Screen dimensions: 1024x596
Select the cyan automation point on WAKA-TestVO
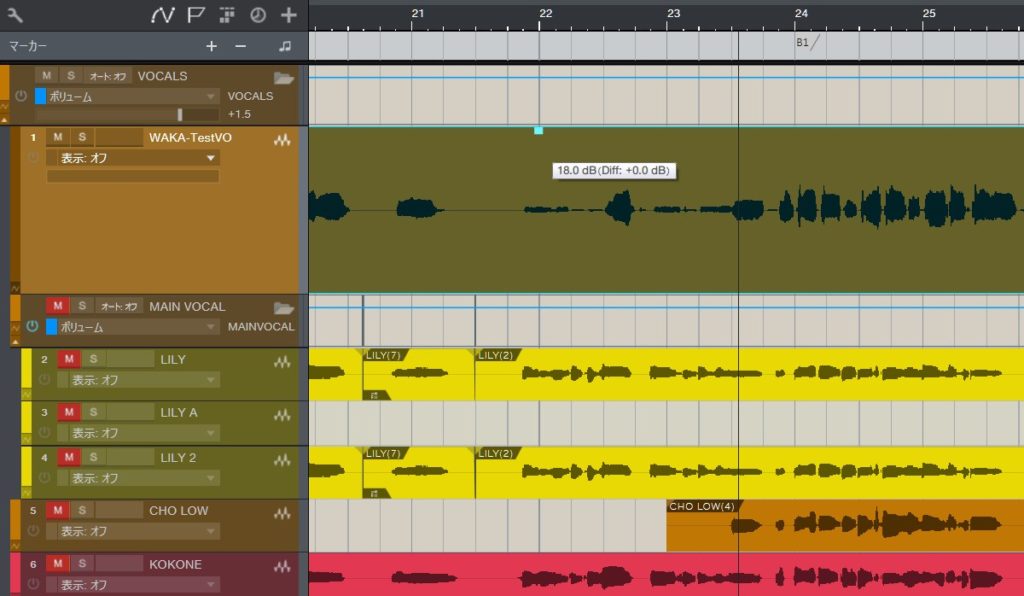tap(539, 131)
